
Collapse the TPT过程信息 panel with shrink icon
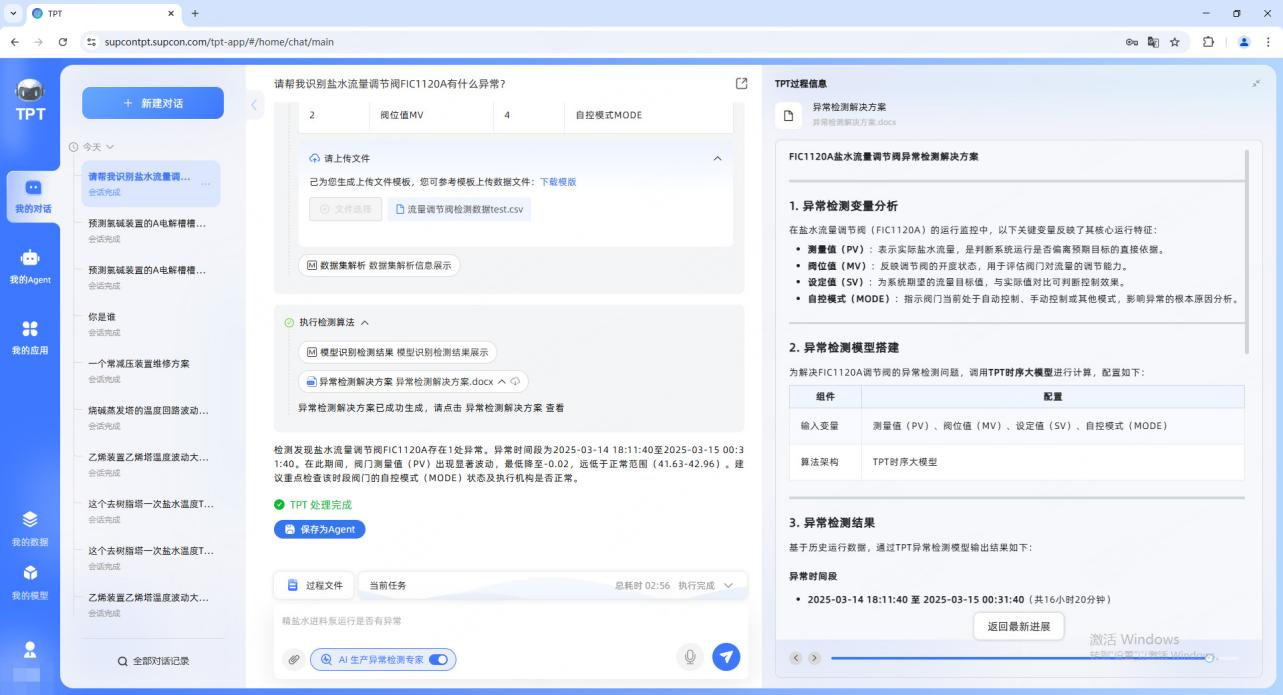point(1256,84)
